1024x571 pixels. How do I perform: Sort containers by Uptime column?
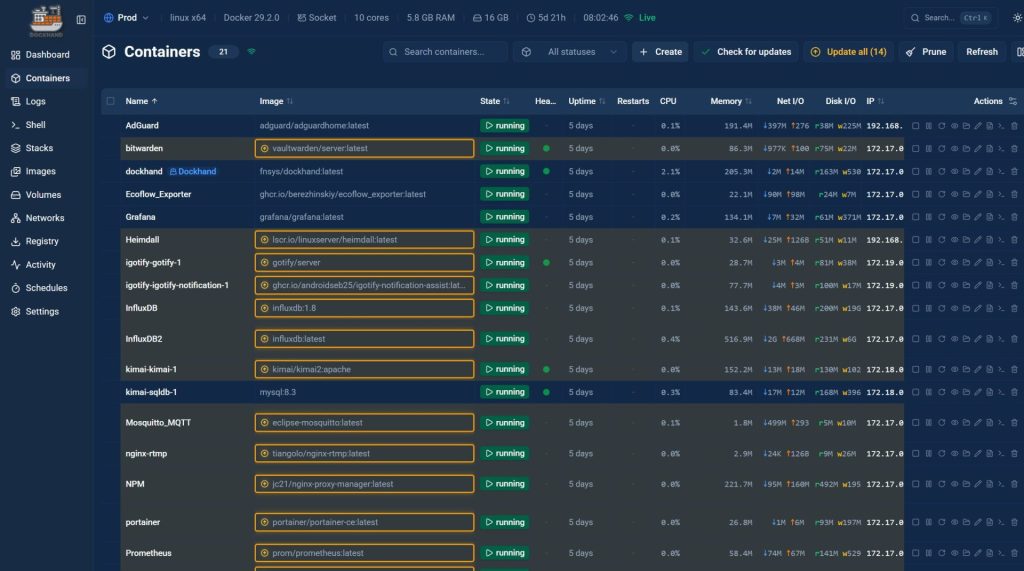point(586,101)
